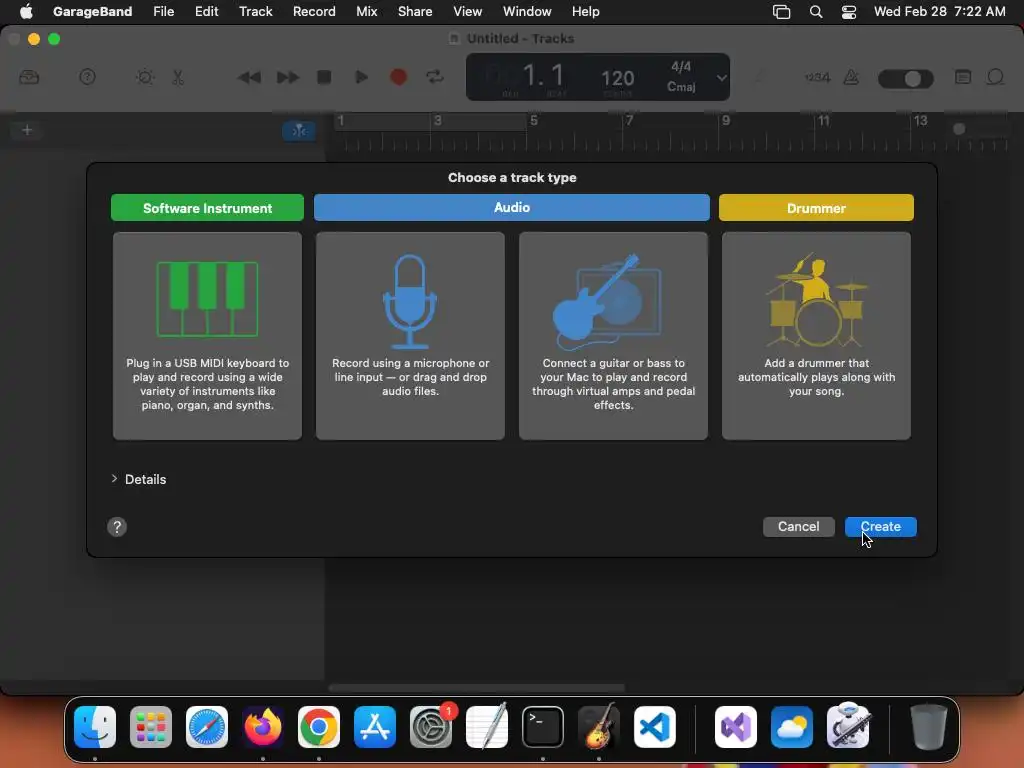Viewport: 1024px width, 768px height.
Task: Click the horizontal scrollbar in tracks area
Action: pyautogui.click(x=476, y=688)
